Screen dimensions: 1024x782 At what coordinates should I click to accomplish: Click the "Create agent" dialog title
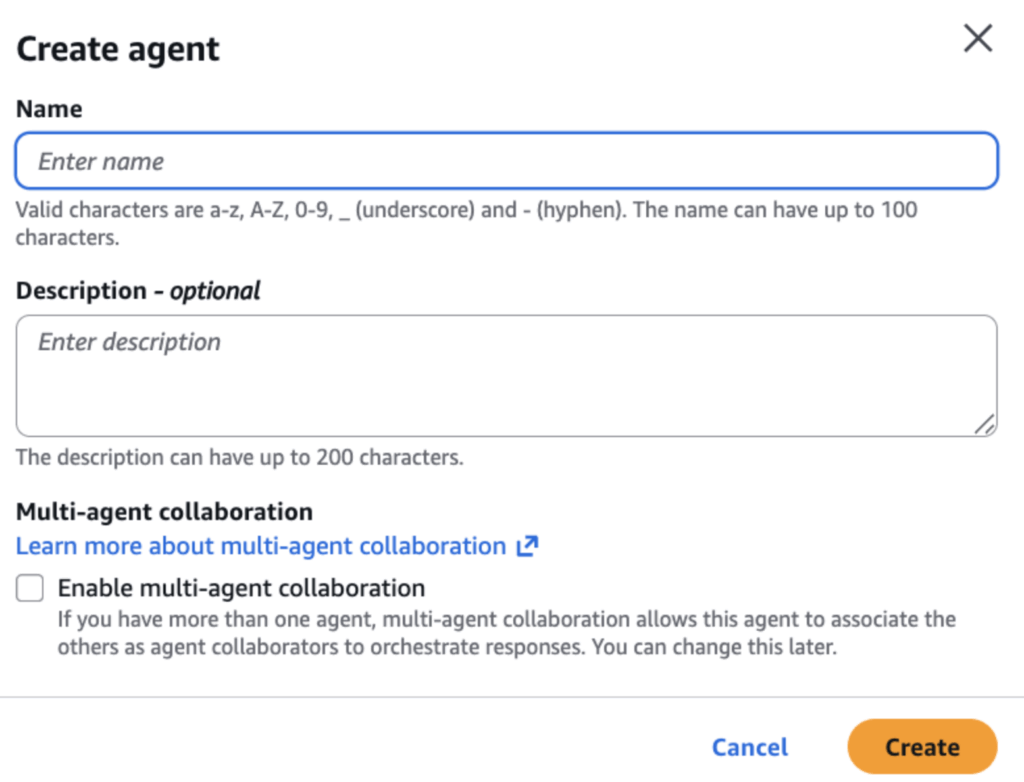(x=118, y=49)
